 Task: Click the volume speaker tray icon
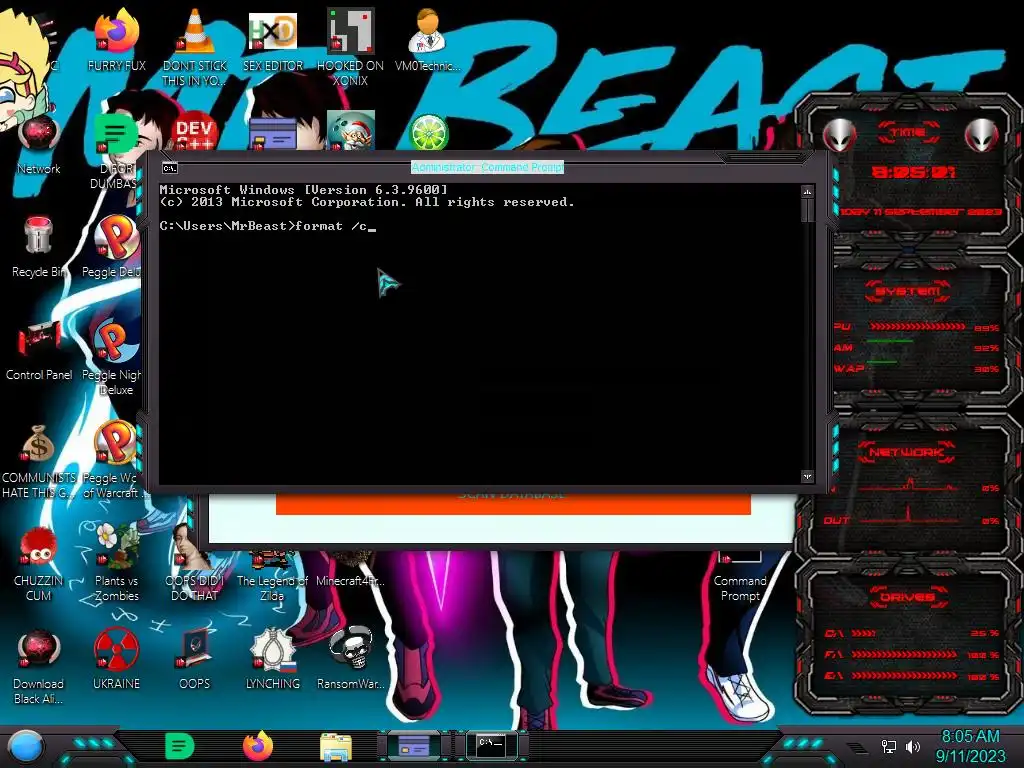click(913, 746)
